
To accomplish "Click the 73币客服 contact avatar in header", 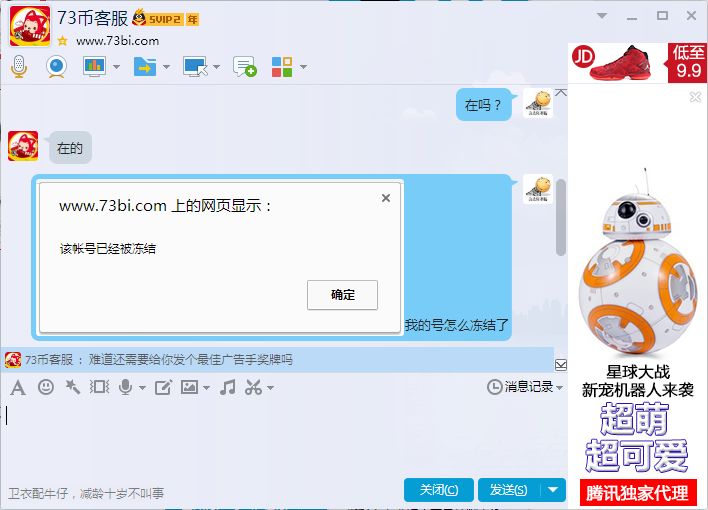I will [x=30, y=26].
